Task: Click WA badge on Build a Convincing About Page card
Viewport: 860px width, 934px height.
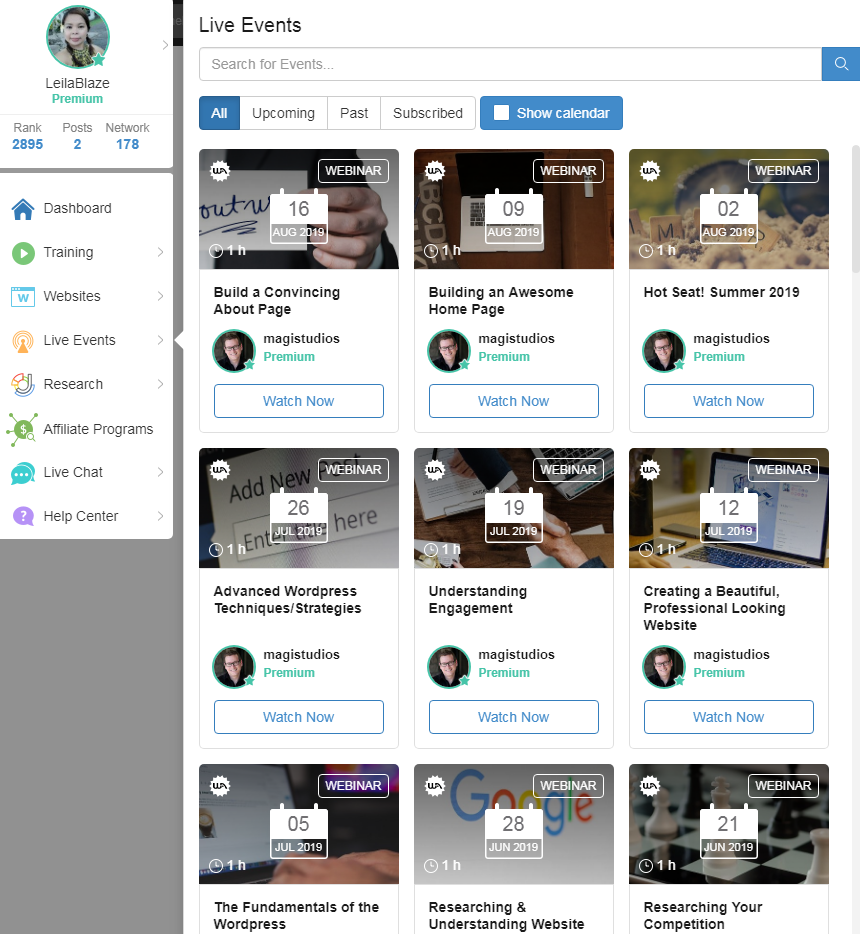Action: coord(220,171)
